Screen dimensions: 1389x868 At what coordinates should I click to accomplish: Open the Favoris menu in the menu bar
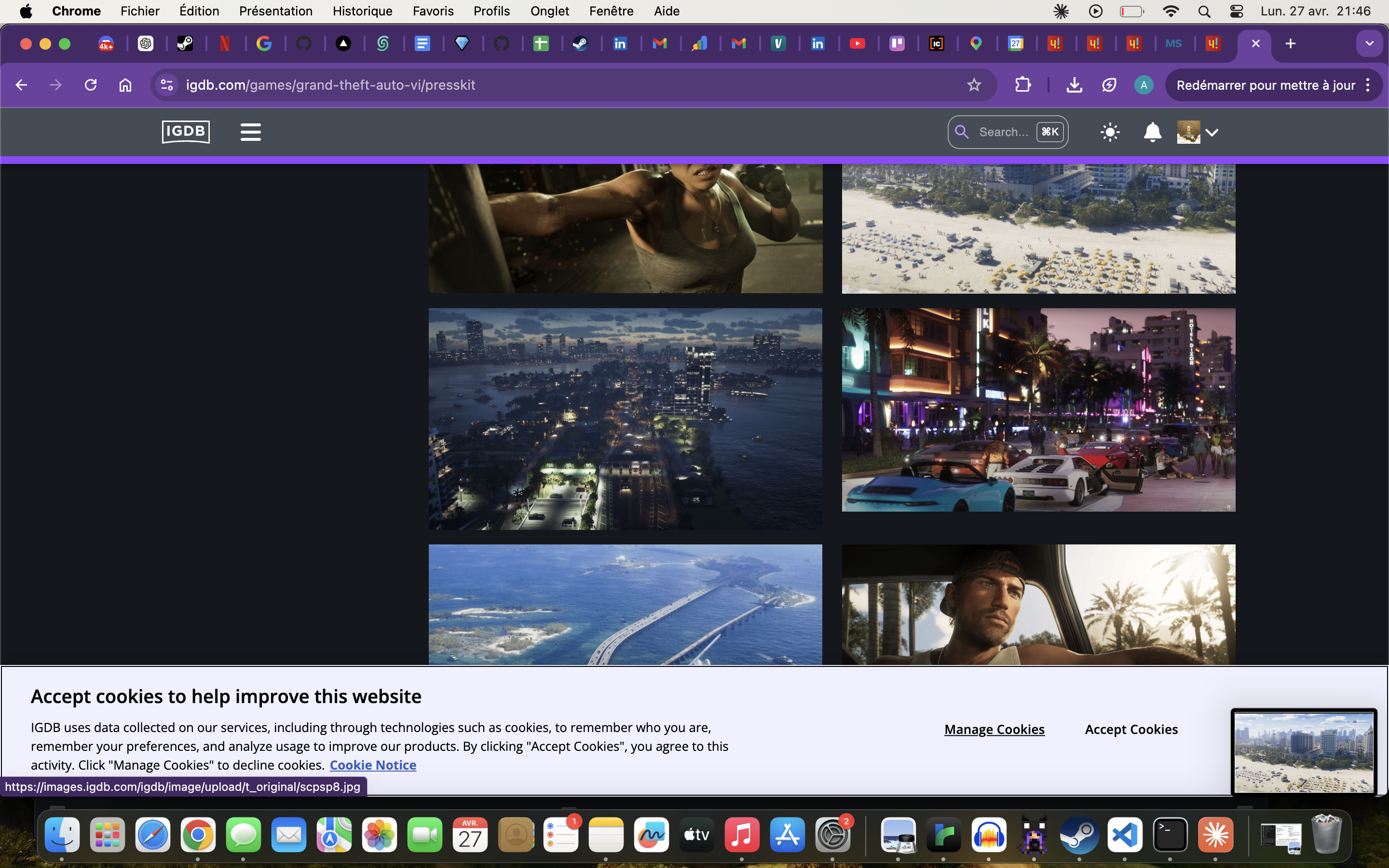click(x=434, y=11)
